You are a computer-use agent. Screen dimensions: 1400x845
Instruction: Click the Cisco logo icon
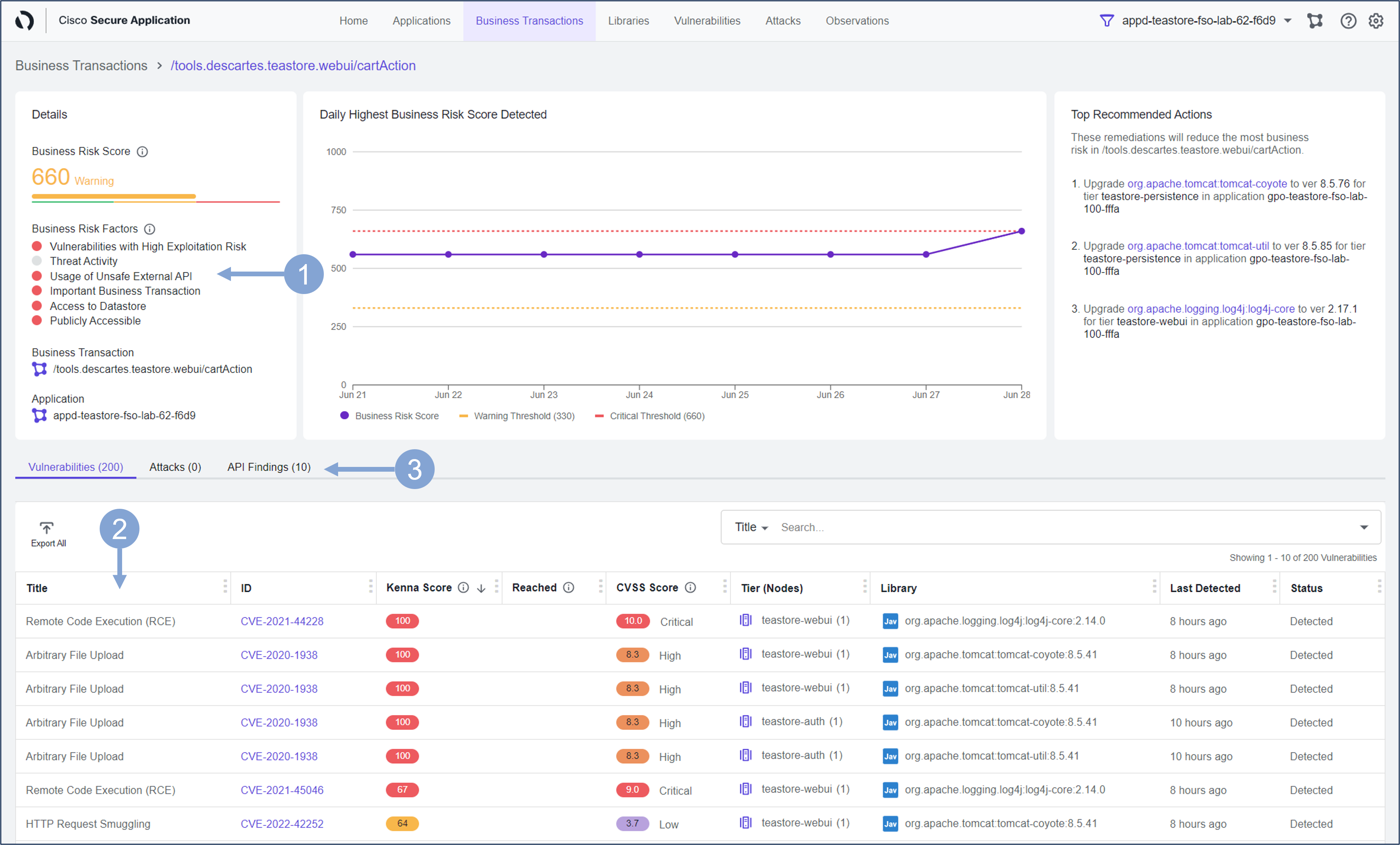click(x=24, y=20)
